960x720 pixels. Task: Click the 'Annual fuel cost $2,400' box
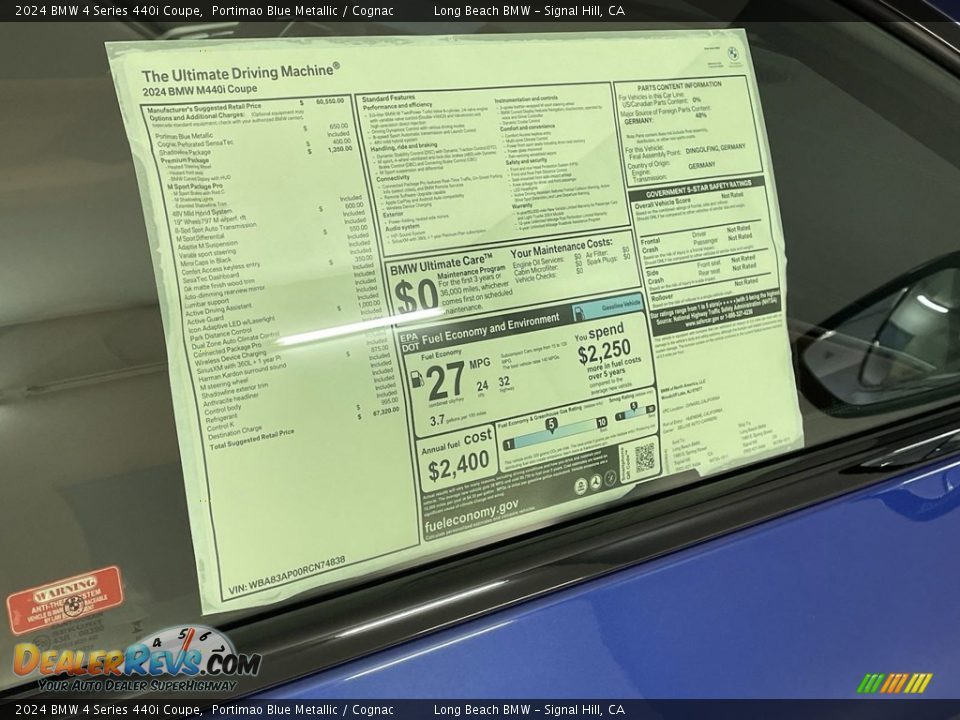coord(457,457)
